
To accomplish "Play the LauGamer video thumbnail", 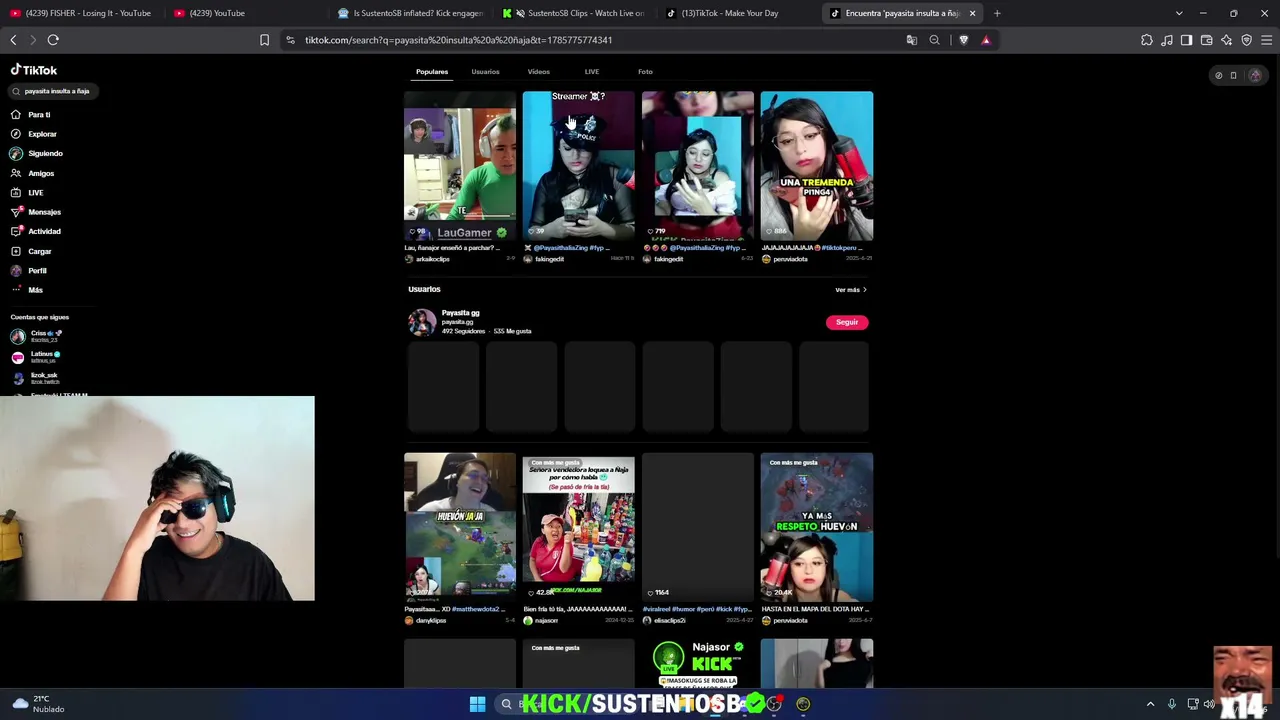I will click(460, 166).
